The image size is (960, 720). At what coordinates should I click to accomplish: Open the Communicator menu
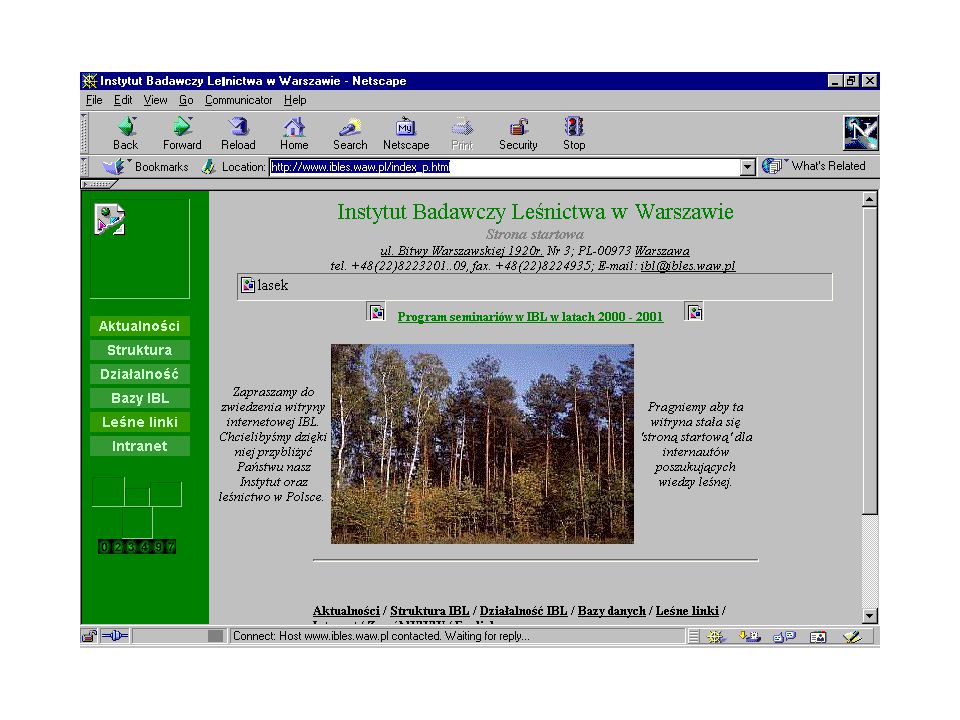coord(238,100)
